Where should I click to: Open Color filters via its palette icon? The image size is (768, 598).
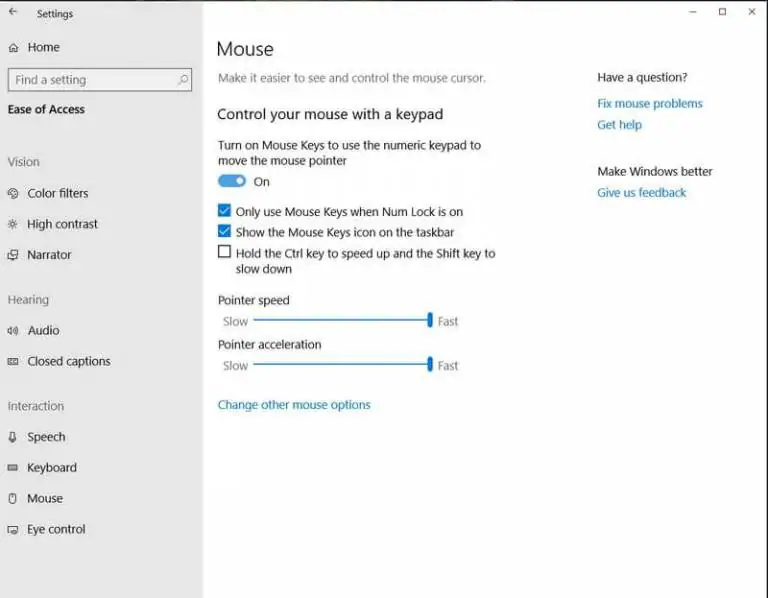tap(13, 193)
